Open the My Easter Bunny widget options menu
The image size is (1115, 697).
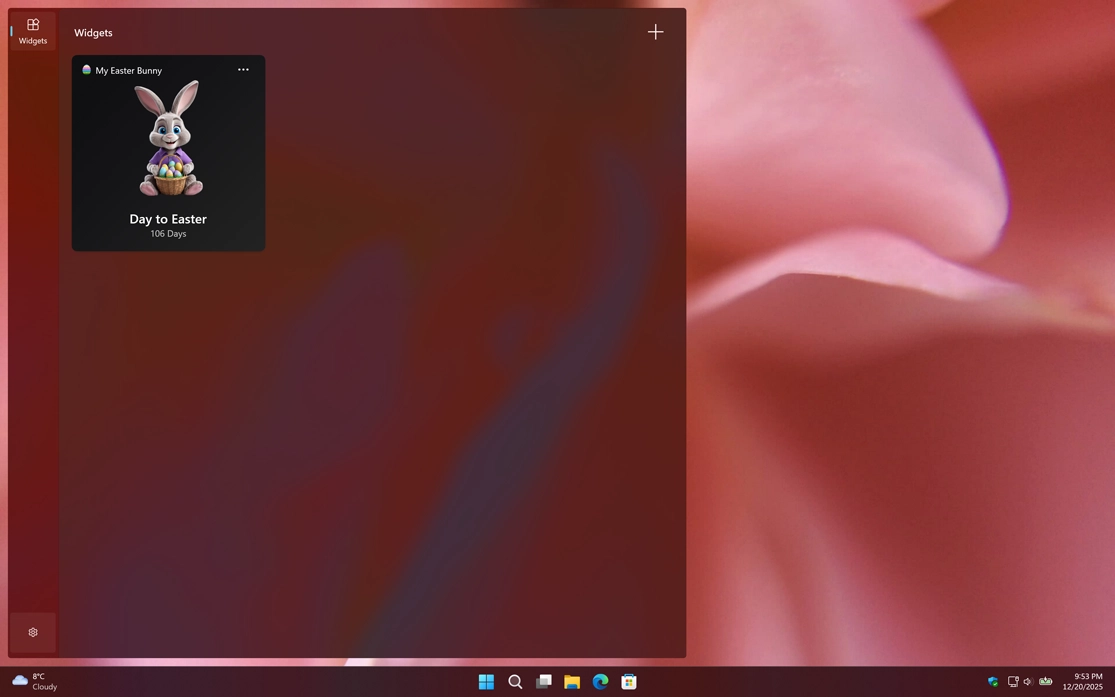(x=243, y=70)
